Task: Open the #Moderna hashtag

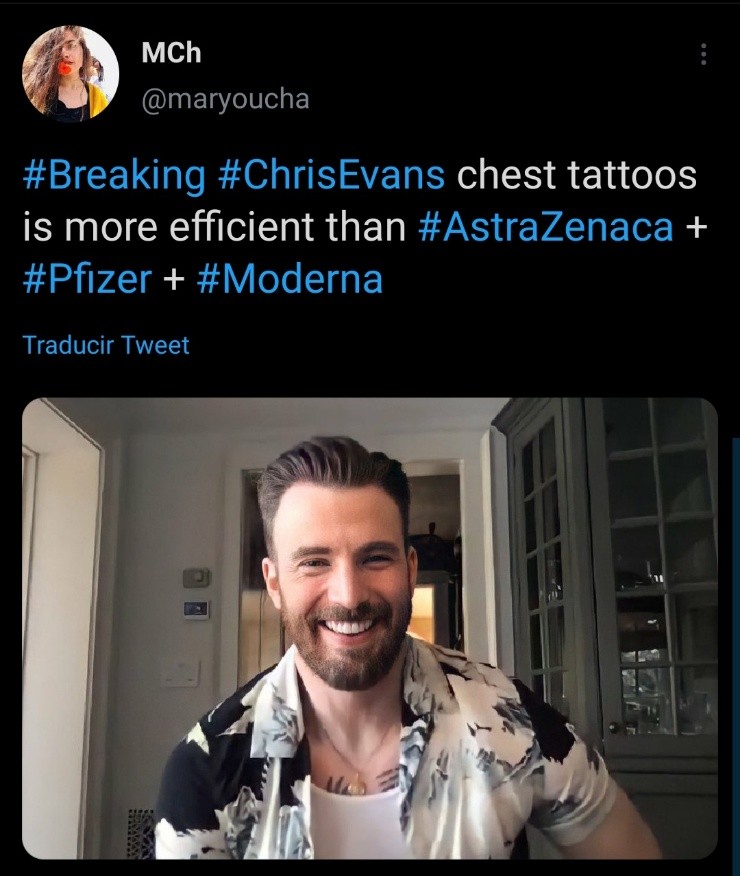Action: click(x=290, y=279)
